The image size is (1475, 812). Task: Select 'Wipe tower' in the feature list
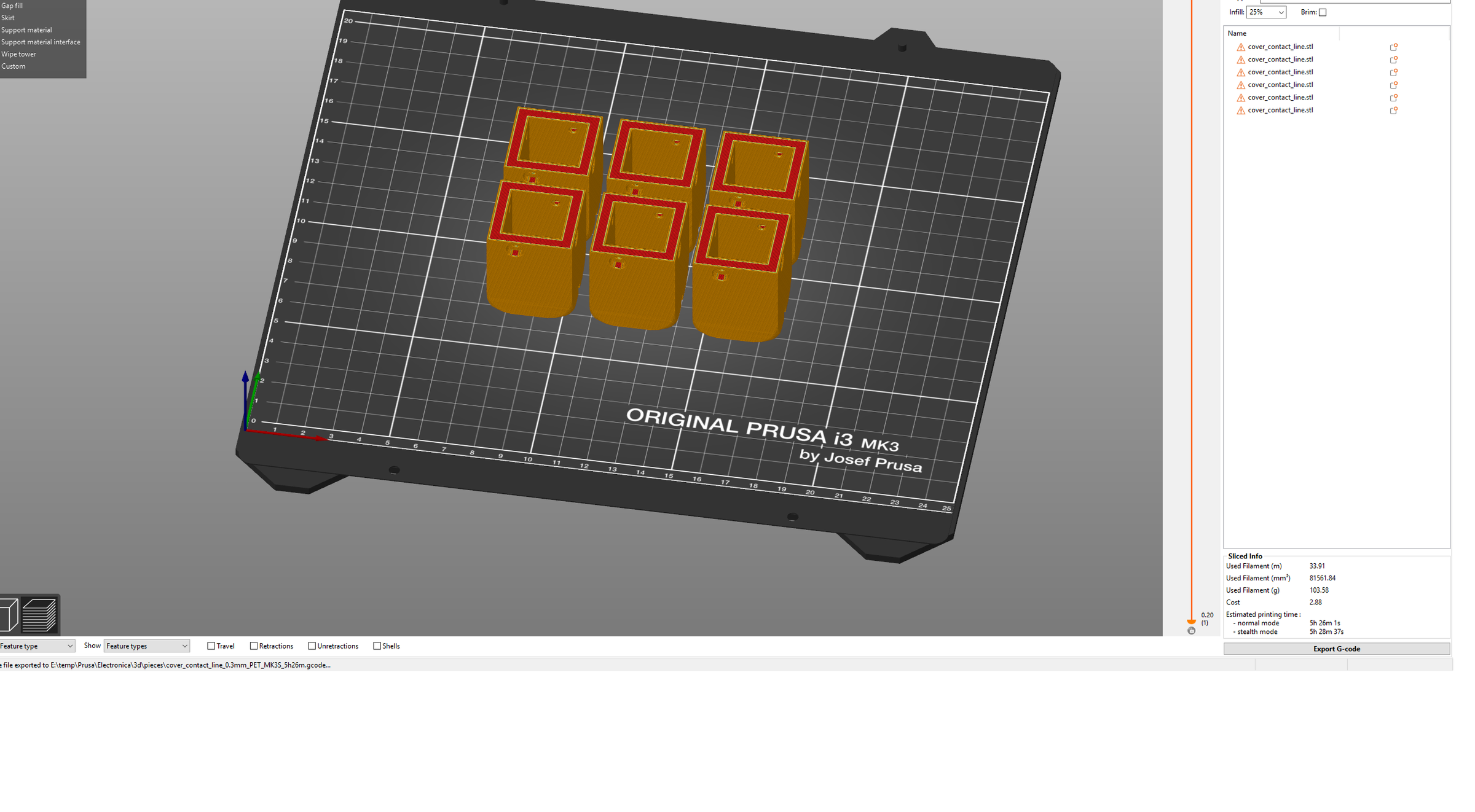click(x=18, y=54)
